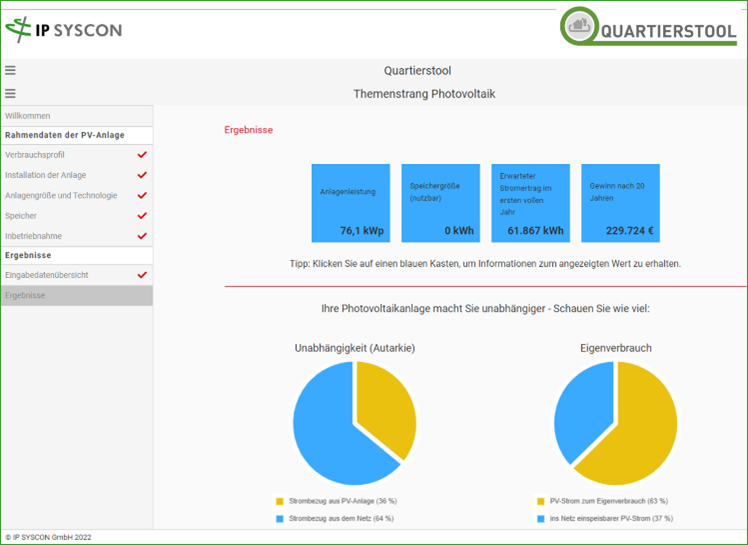Click the checkmark next to Inbetriebnahme
Image resolution: width=748 pixels, height=545 pixels.
click(x=142, y=236)
